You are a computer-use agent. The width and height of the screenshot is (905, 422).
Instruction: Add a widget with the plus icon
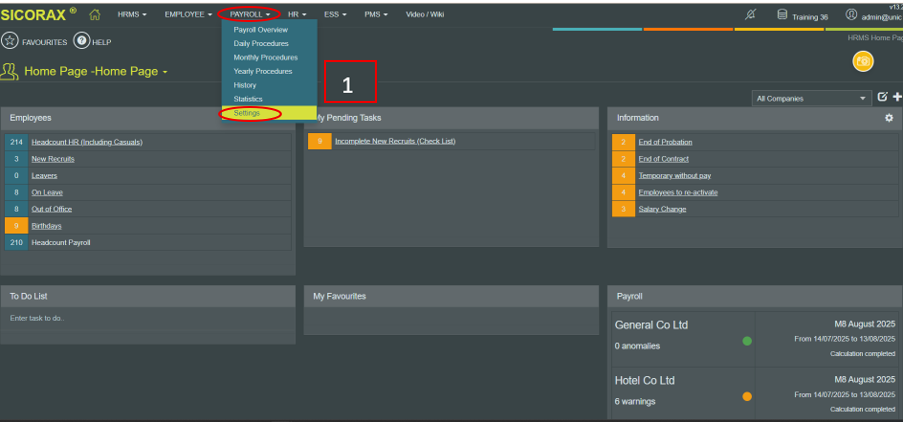coord(897,97)
